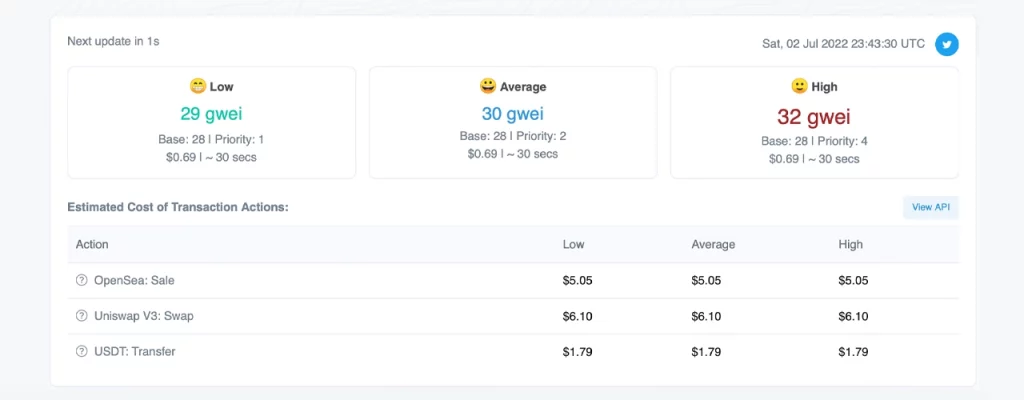Viewport: 1024px width, 400px height.
Task: Click the Uniswap V3: Swap row label
Action: [x=144, y=316]
